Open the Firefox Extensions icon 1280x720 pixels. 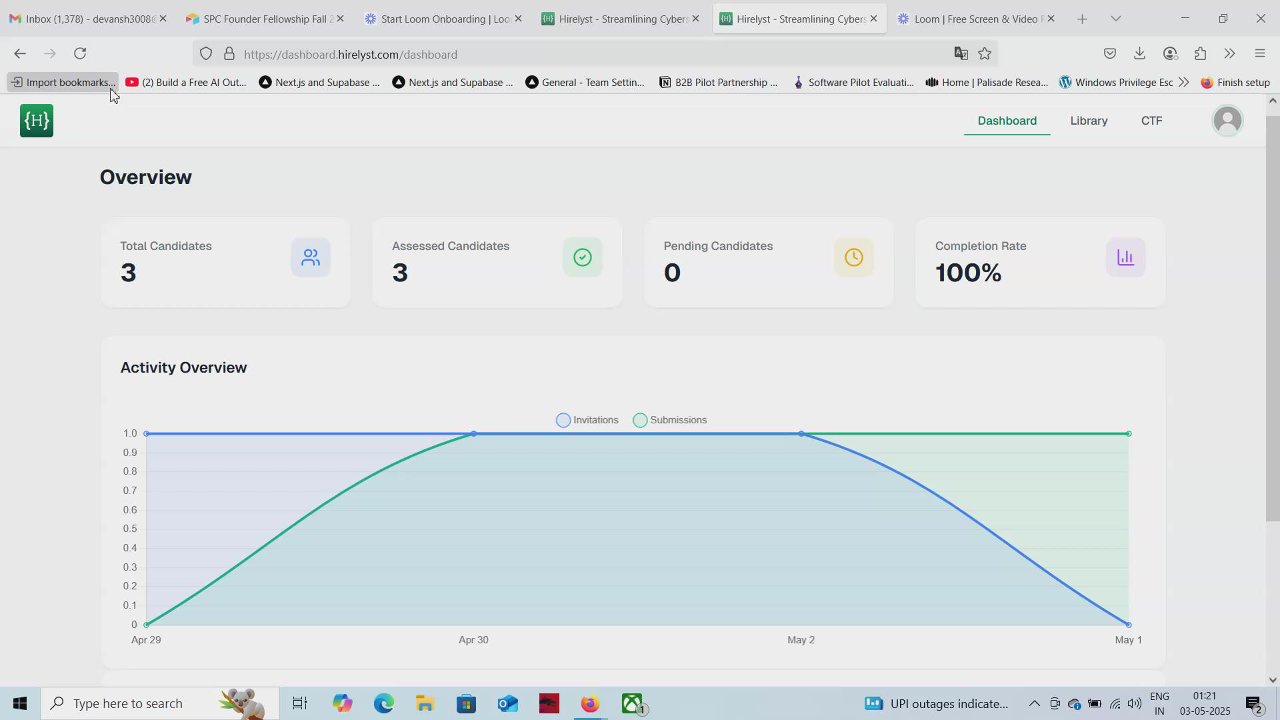click(1200, 54)
